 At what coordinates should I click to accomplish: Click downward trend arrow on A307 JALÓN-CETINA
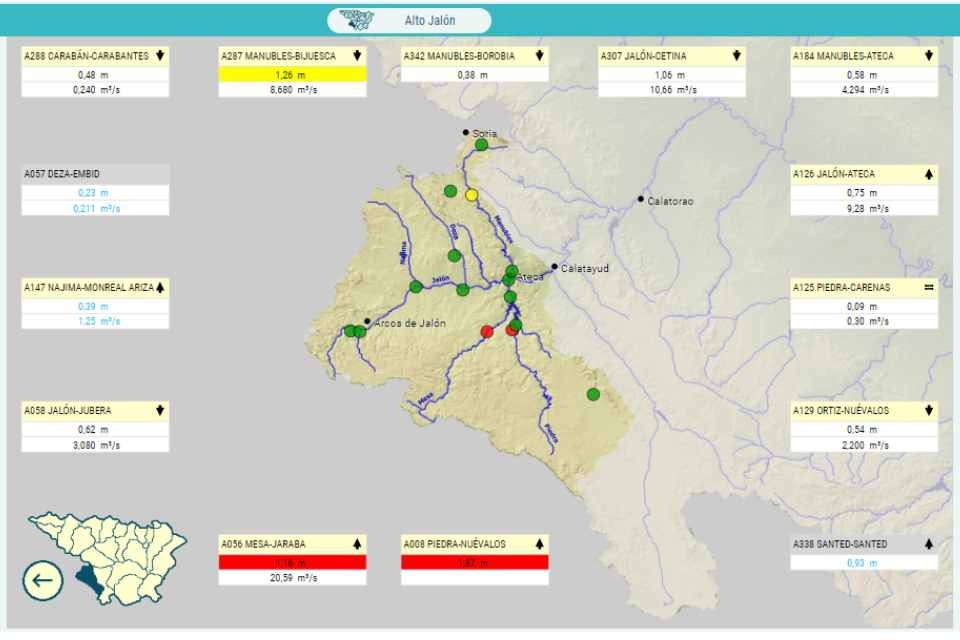[x=737, y=56]
